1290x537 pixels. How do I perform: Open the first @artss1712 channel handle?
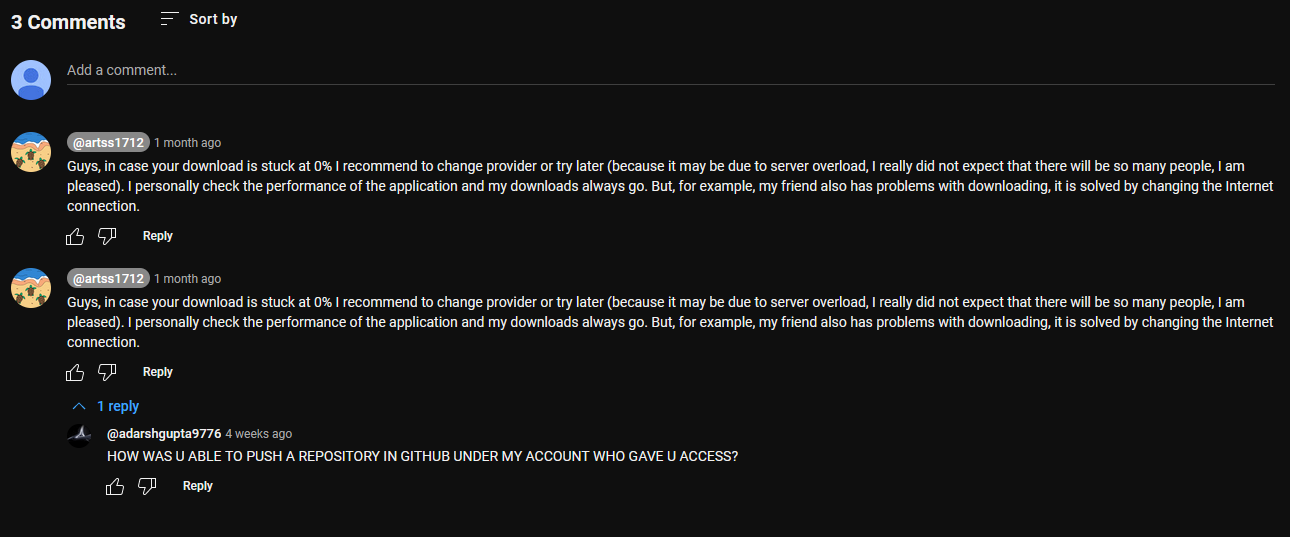coord(108,143)
